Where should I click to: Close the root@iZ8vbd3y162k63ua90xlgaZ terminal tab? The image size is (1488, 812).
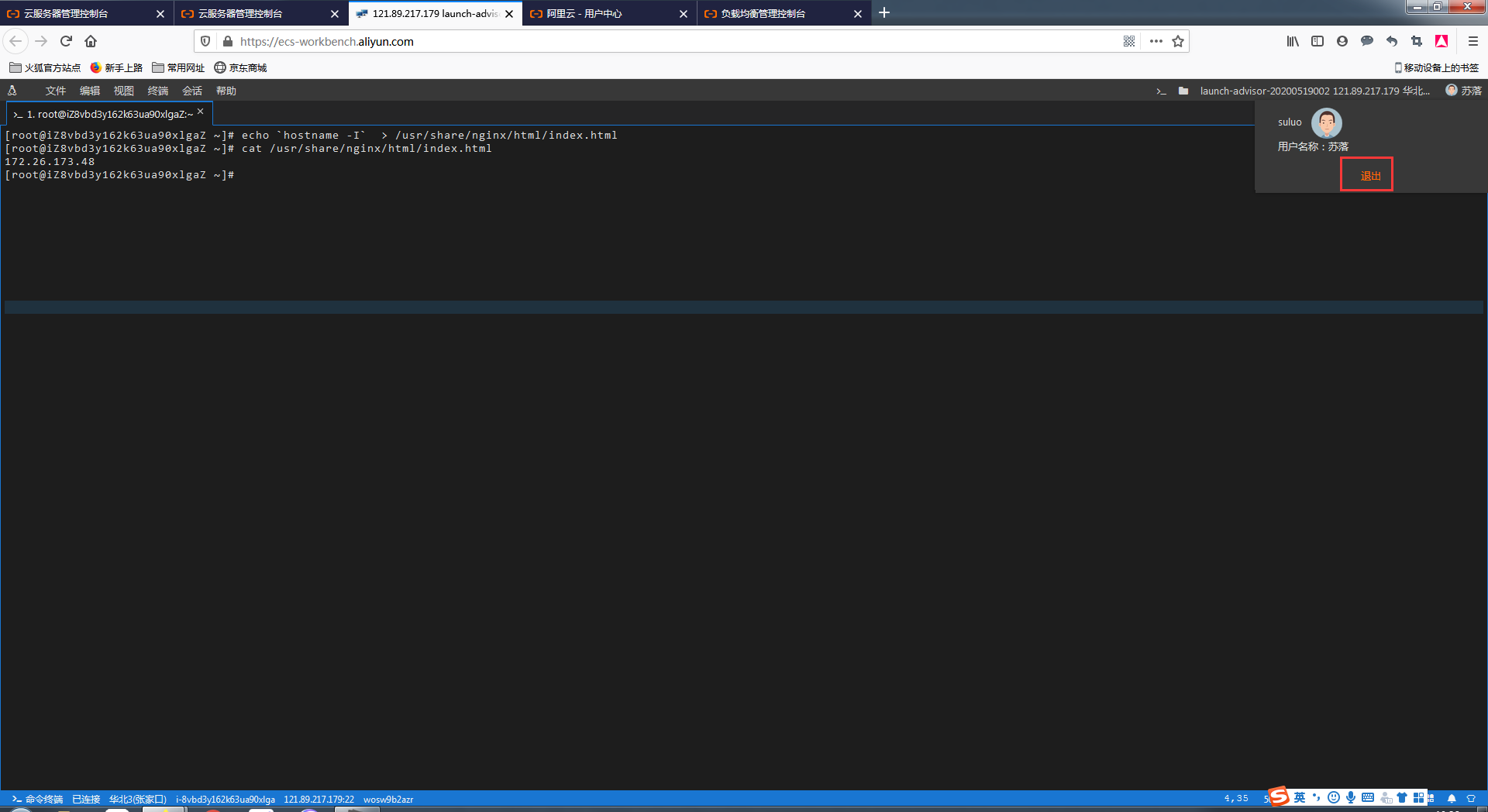pyautogui.click(x=201, y=112)
